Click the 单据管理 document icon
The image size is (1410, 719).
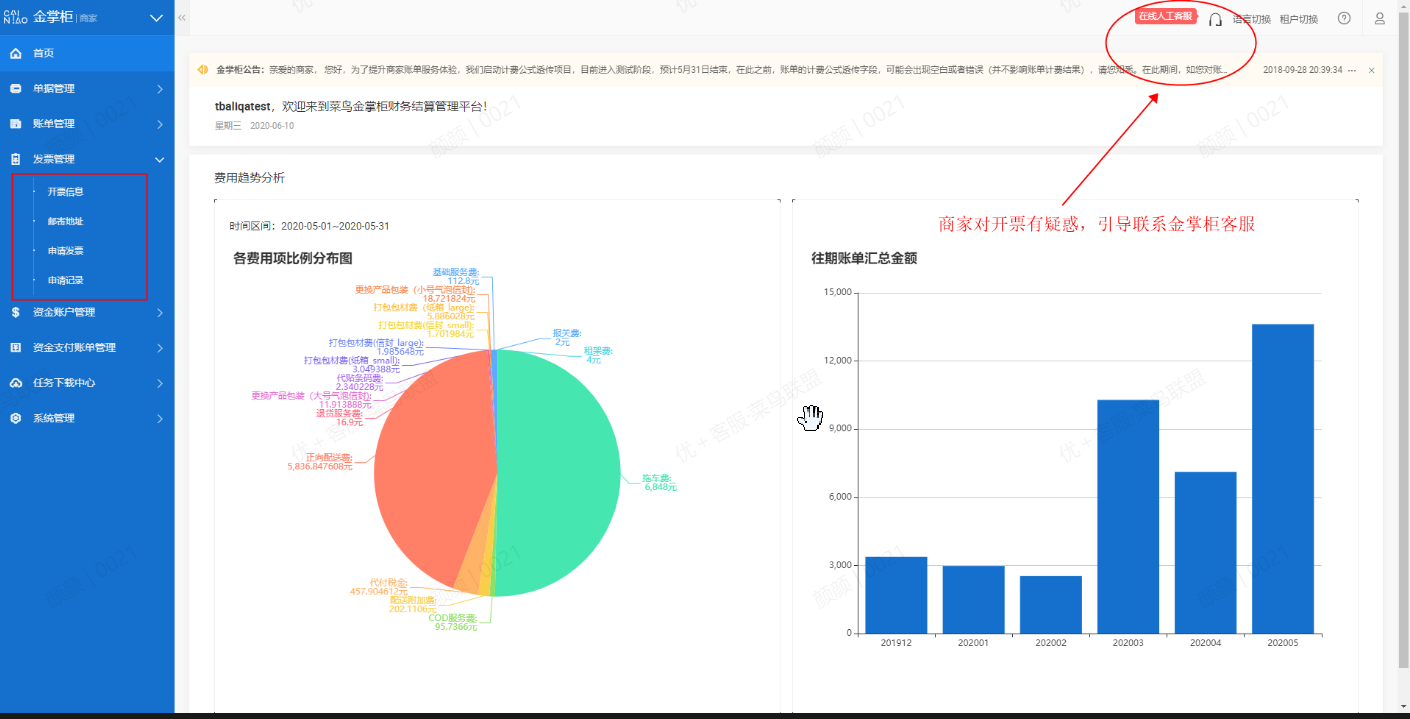click(x=15, y=89)
